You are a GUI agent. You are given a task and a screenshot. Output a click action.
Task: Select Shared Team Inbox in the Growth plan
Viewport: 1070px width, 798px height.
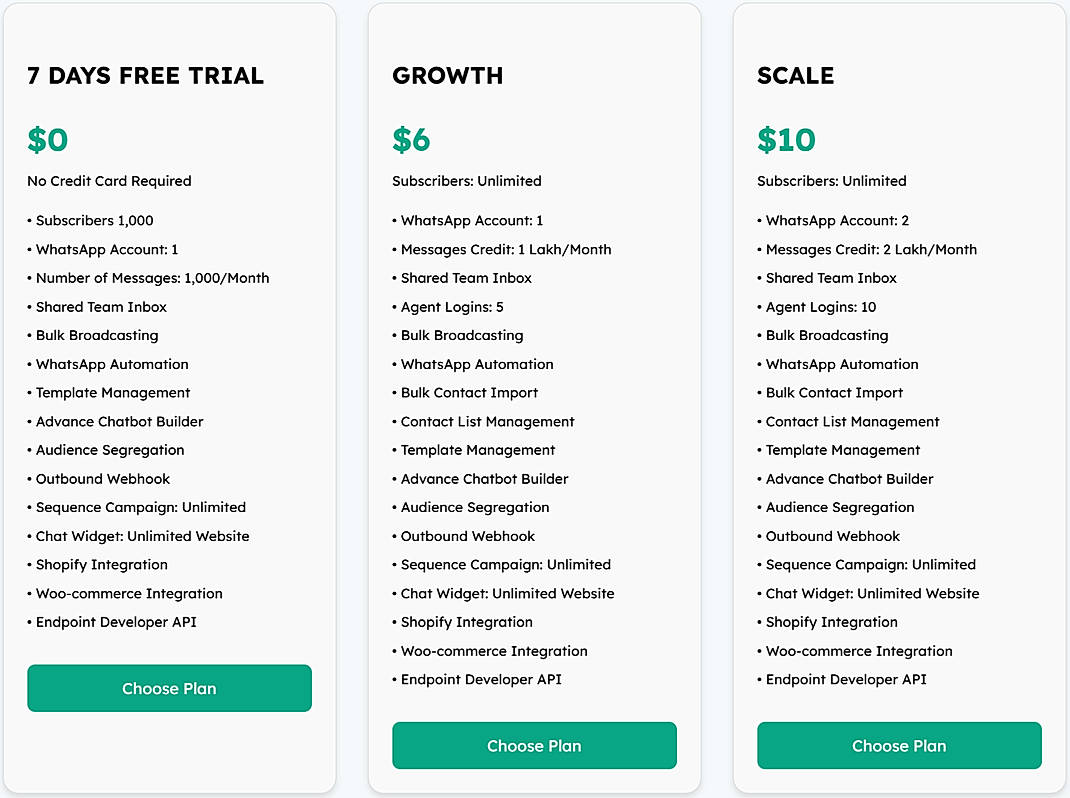(463, 278)
